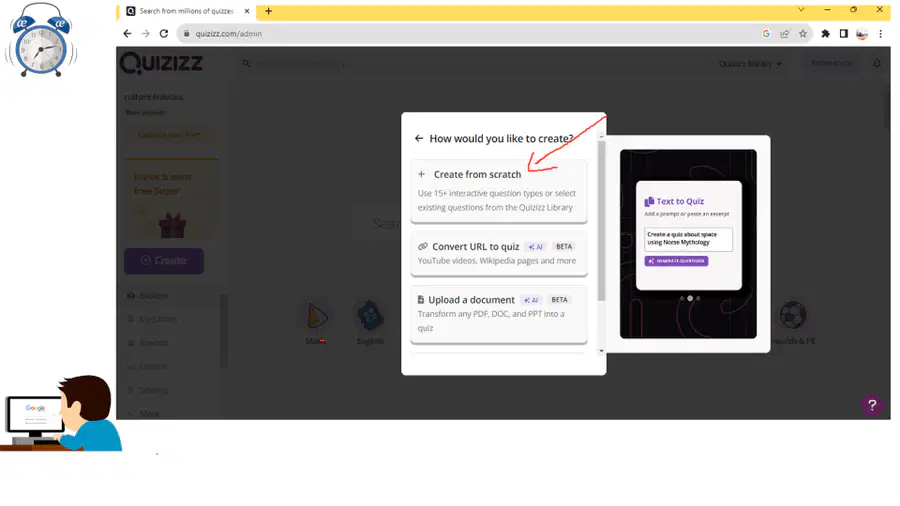The image size is (900, 506).
Task: Open the purple help question mark button
Action: coord(872,405)
